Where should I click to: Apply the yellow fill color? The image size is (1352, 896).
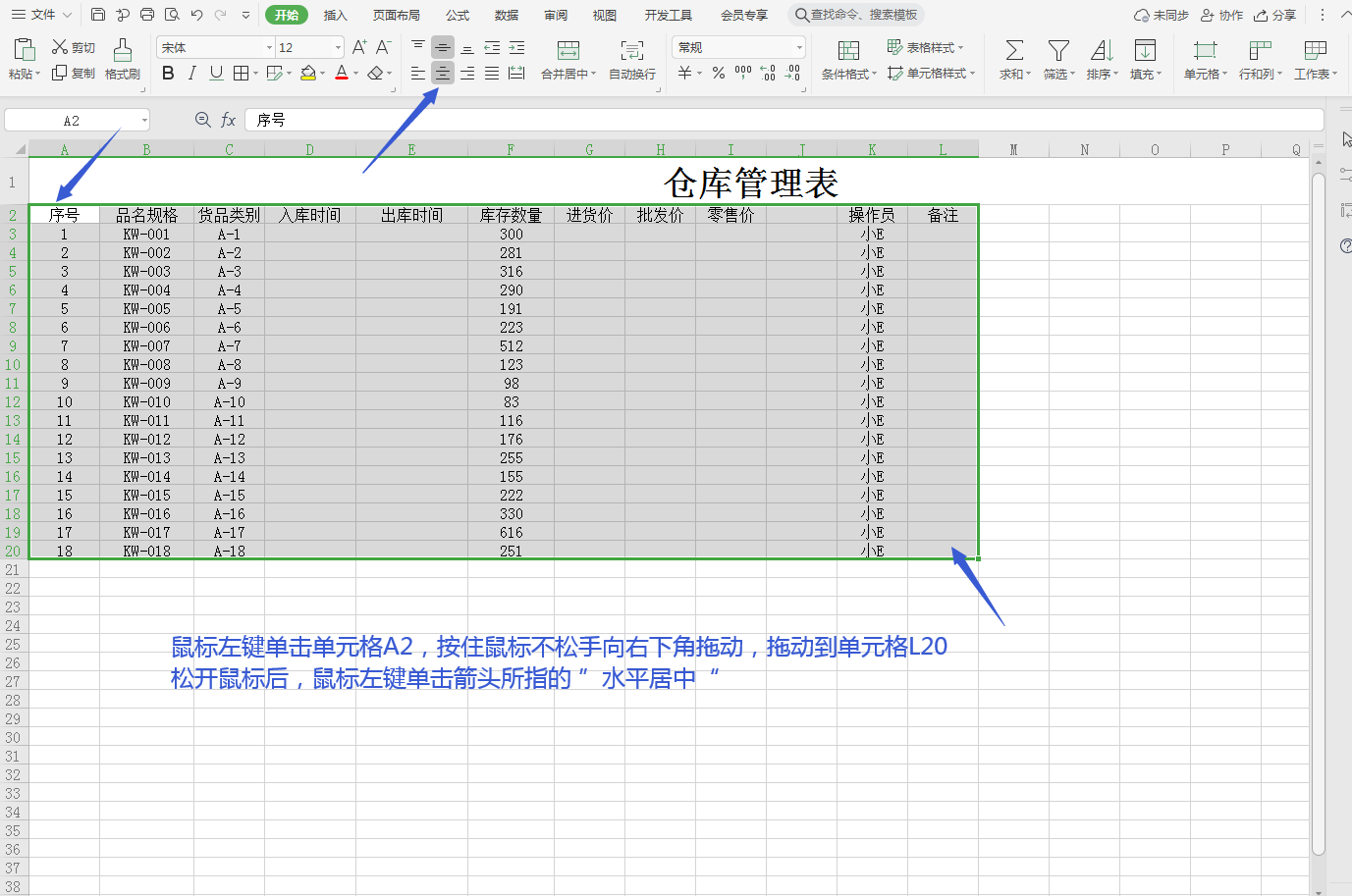[308, 74]
